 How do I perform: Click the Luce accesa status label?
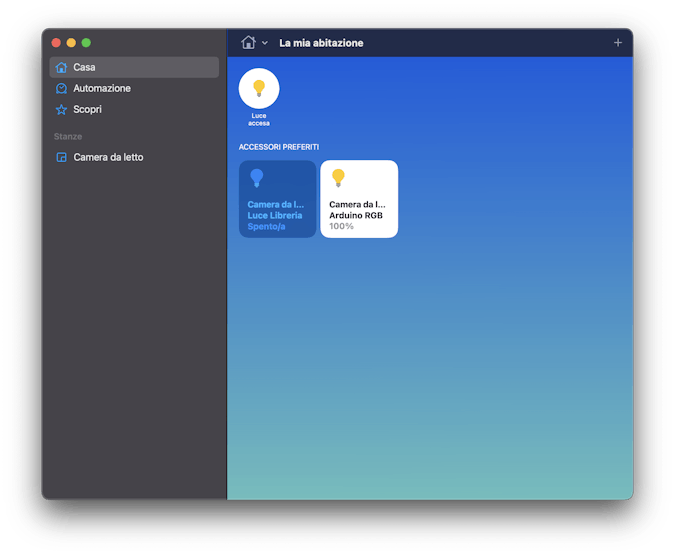[259, 120]
